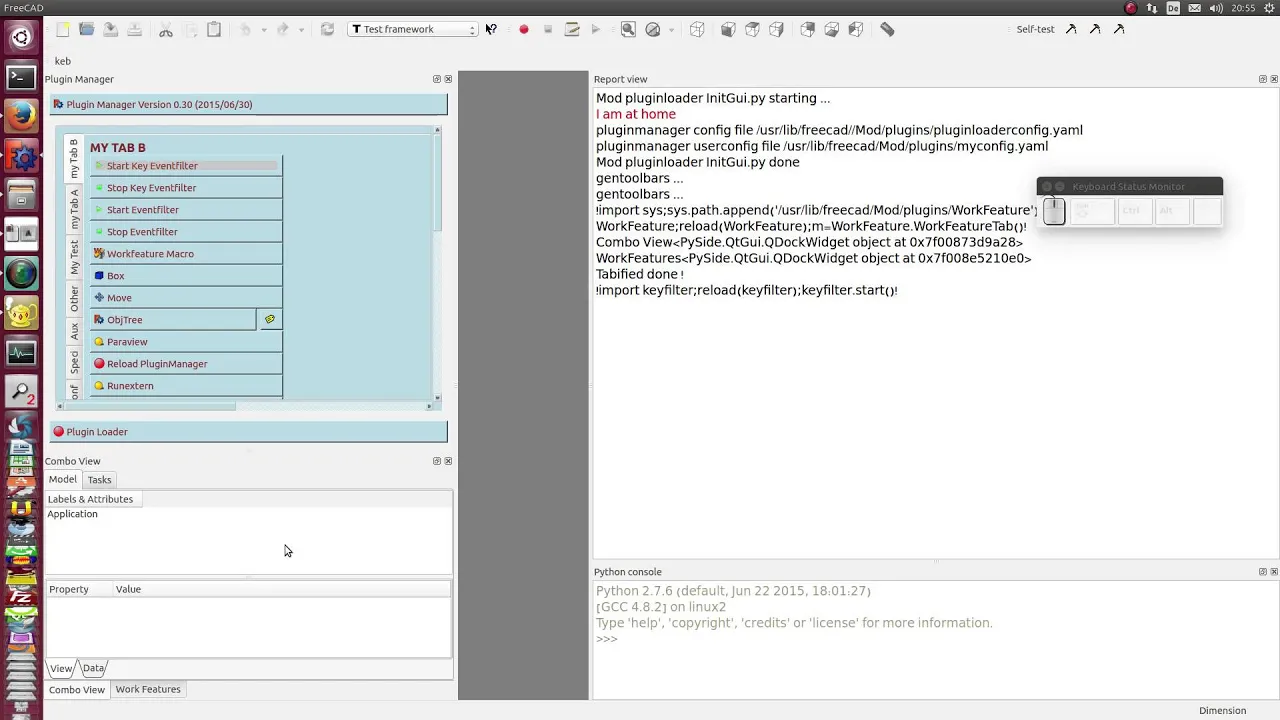
Task: Click the ObjTree button
Action: click(173, 320)
